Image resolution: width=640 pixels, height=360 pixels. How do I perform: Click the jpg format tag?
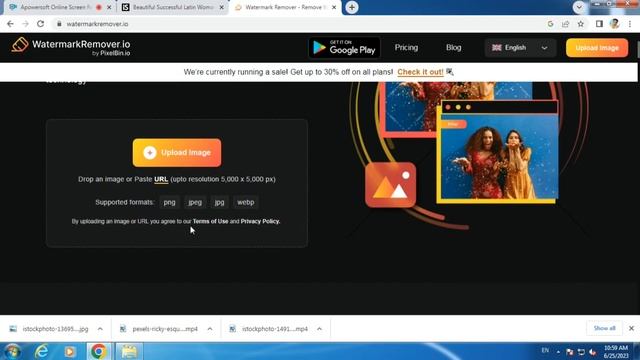click(220, 202)
